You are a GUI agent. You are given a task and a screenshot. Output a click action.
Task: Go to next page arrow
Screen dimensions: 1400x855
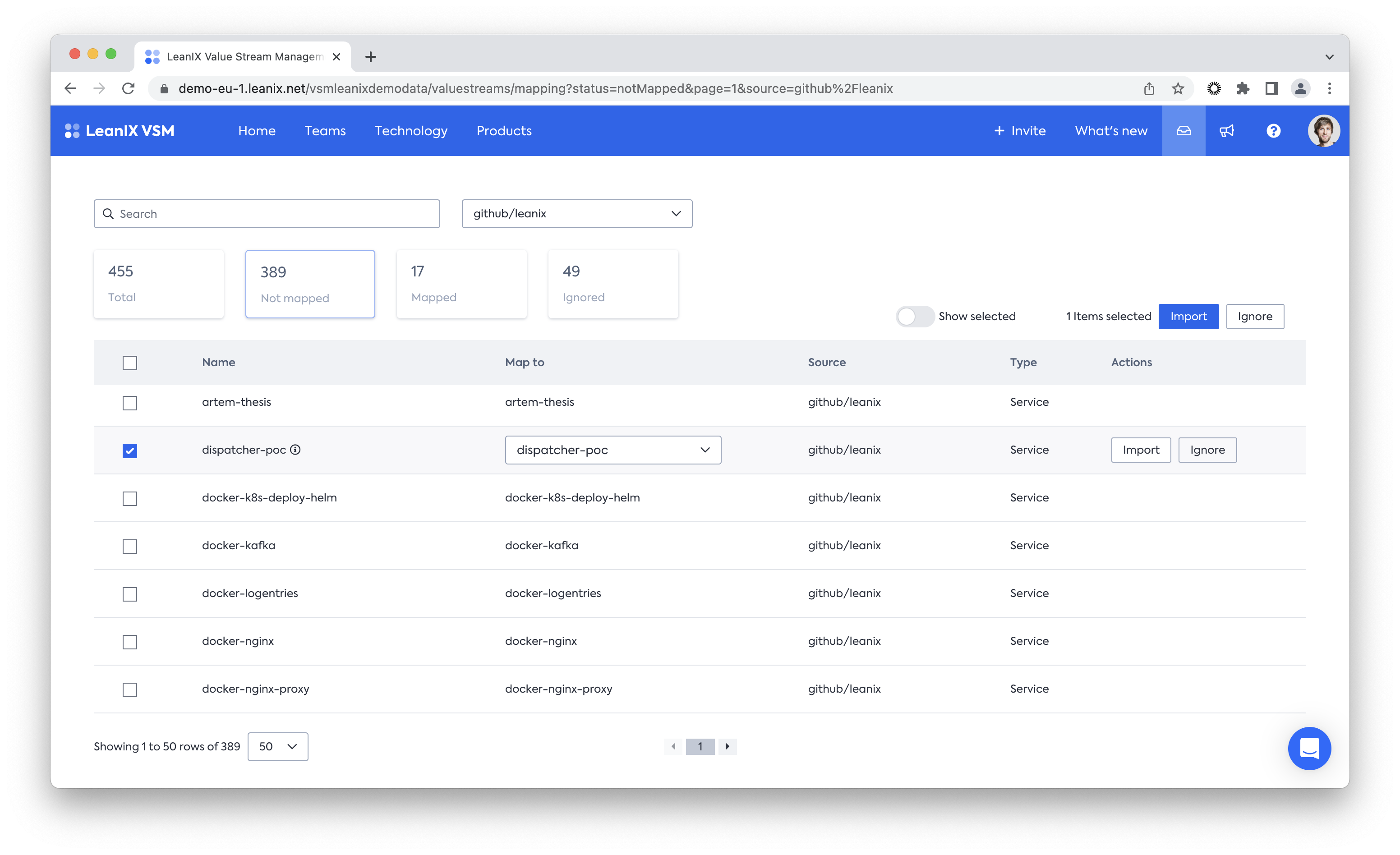(727, 746)
